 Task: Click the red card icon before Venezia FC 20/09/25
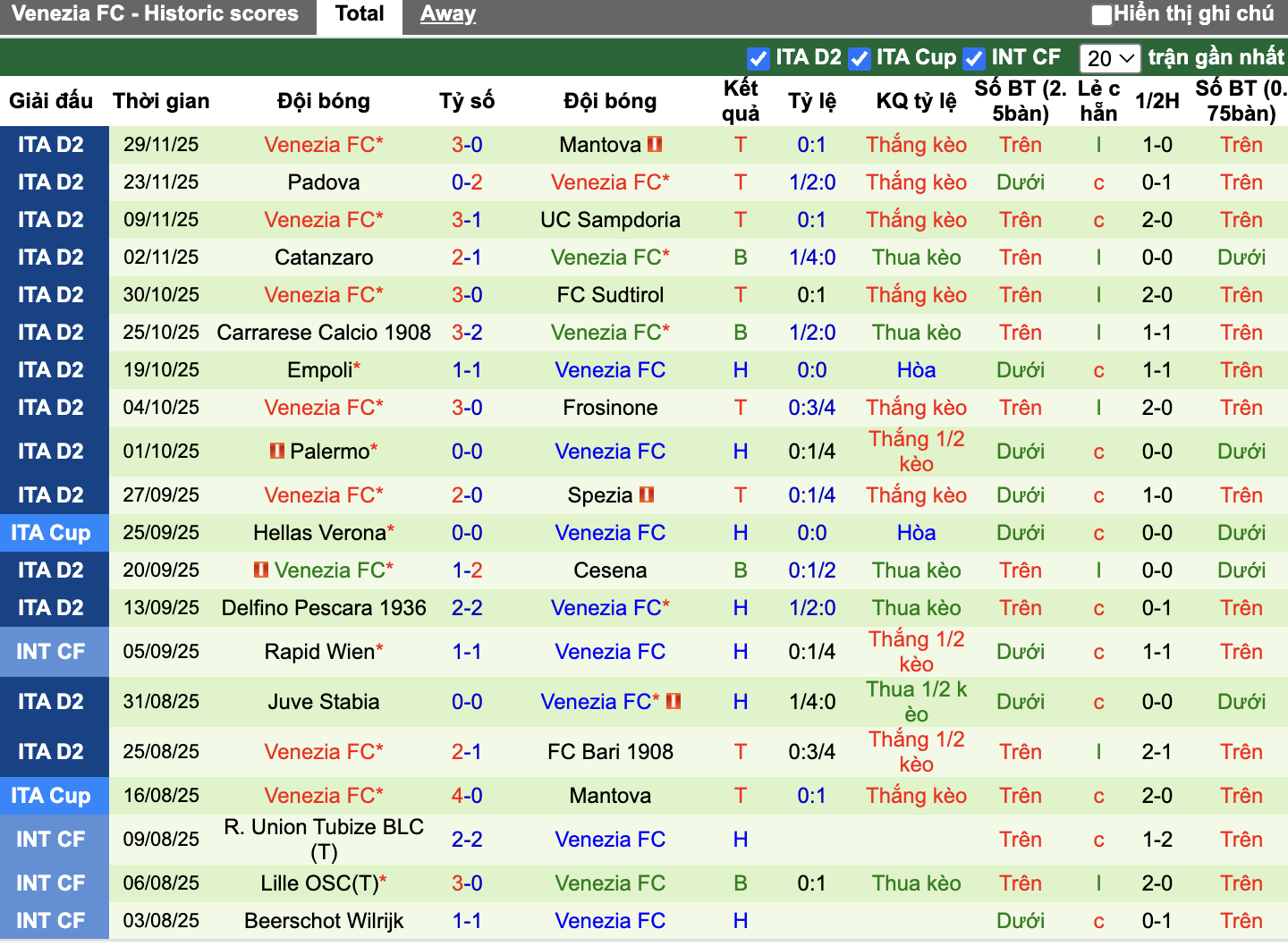[261, 570]
